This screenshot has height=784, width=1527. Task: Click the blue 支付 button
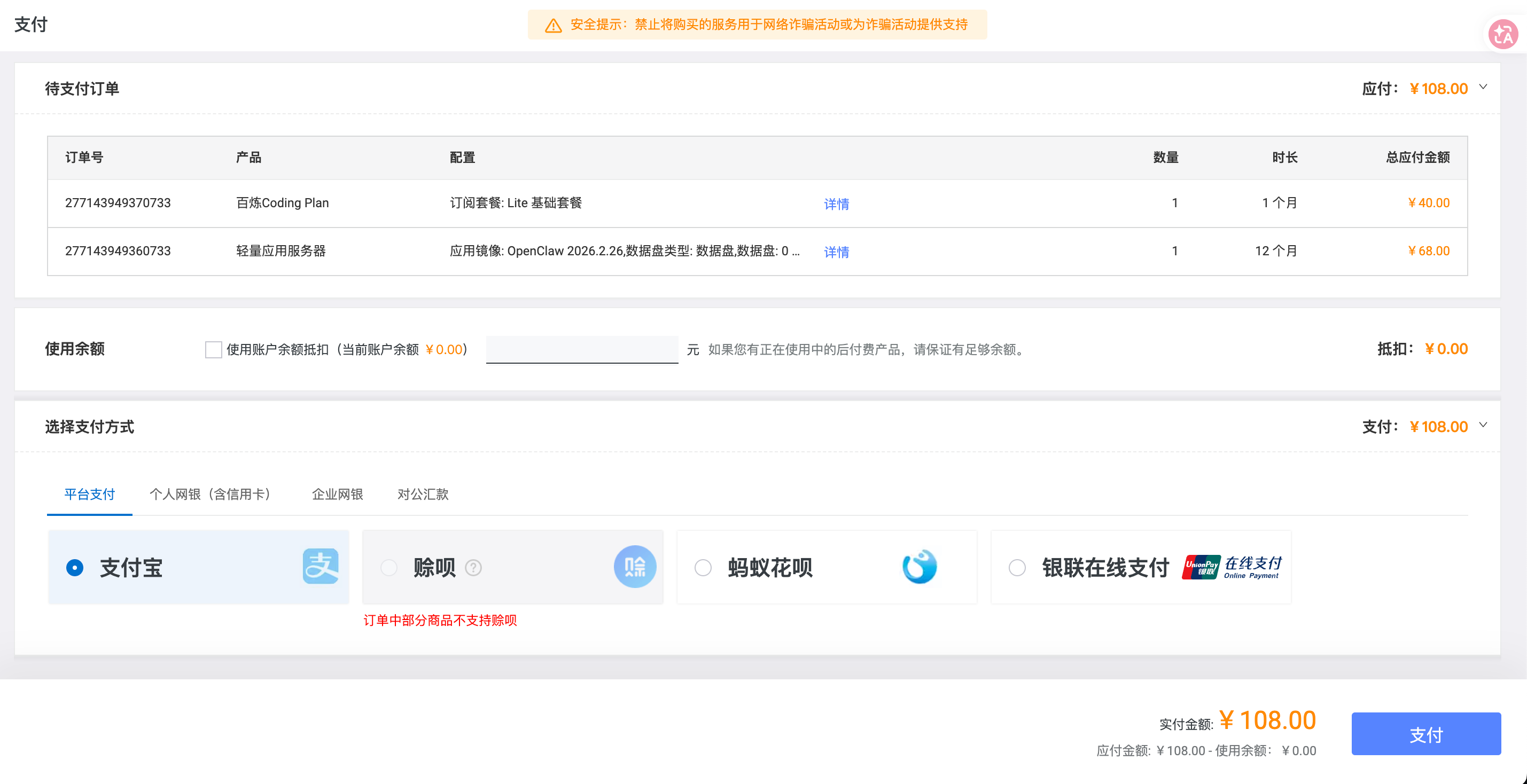pos(1425,734)
